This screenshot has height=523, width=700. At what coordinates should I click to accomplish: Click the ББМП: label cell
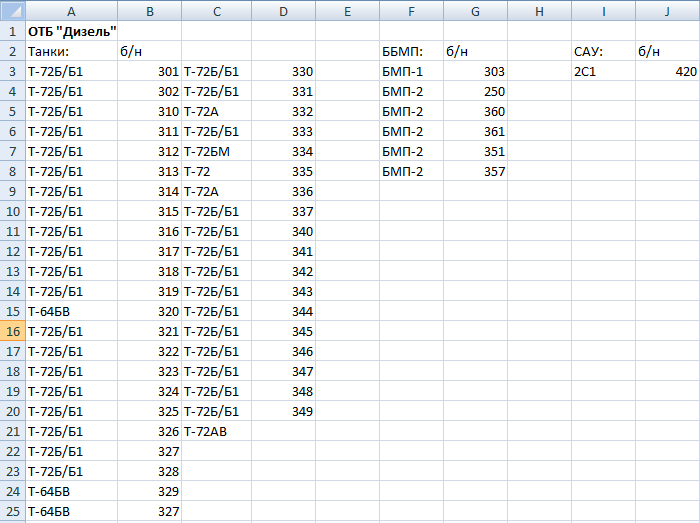412,51
